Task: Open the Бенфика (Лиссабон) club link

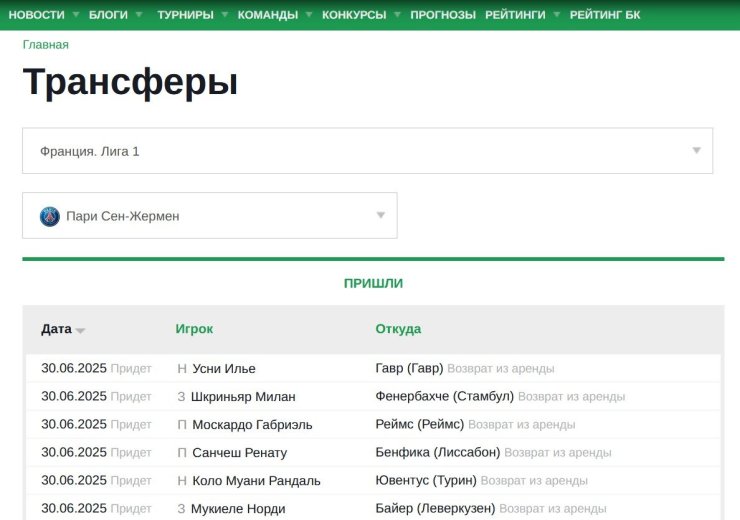Action: tap(437, 452)
